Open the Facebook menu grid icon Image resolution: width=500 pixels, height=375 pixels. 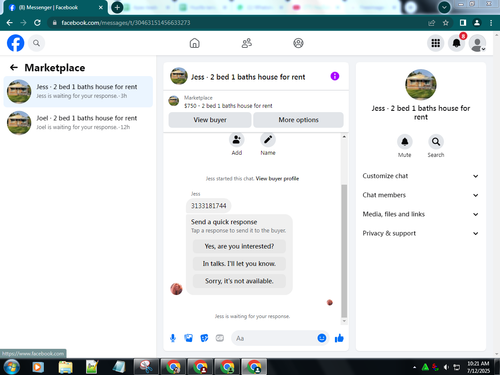coord(435,43)
